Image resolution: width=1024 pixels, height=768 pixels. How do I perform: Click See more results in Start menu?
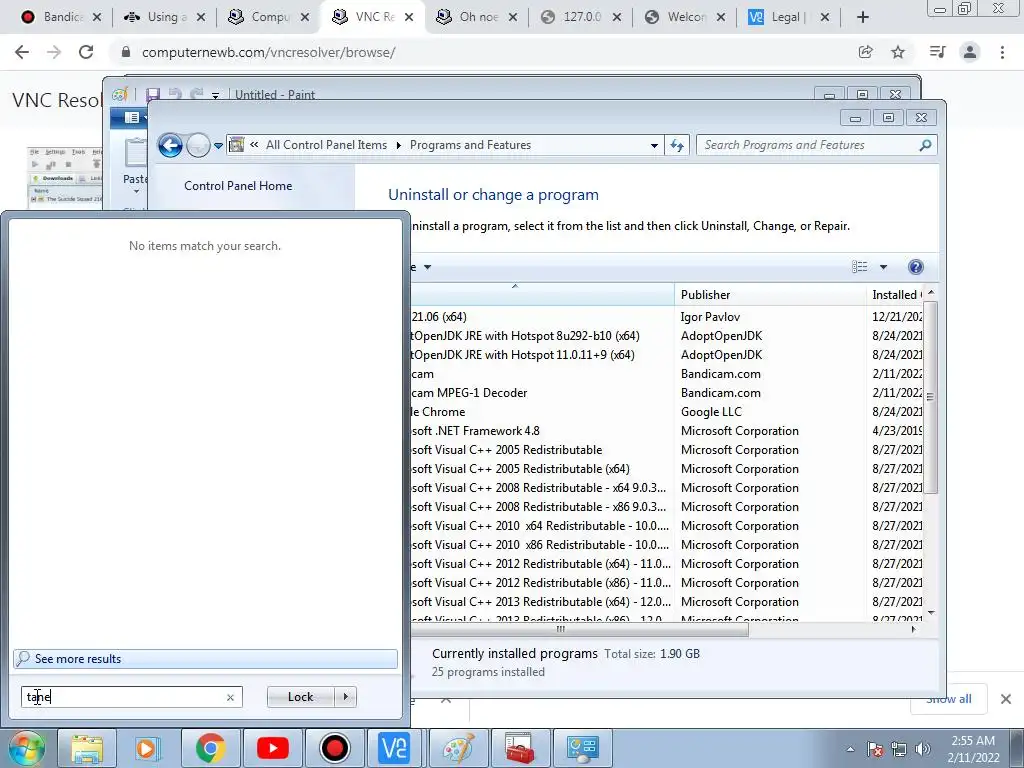coord(205,658)
